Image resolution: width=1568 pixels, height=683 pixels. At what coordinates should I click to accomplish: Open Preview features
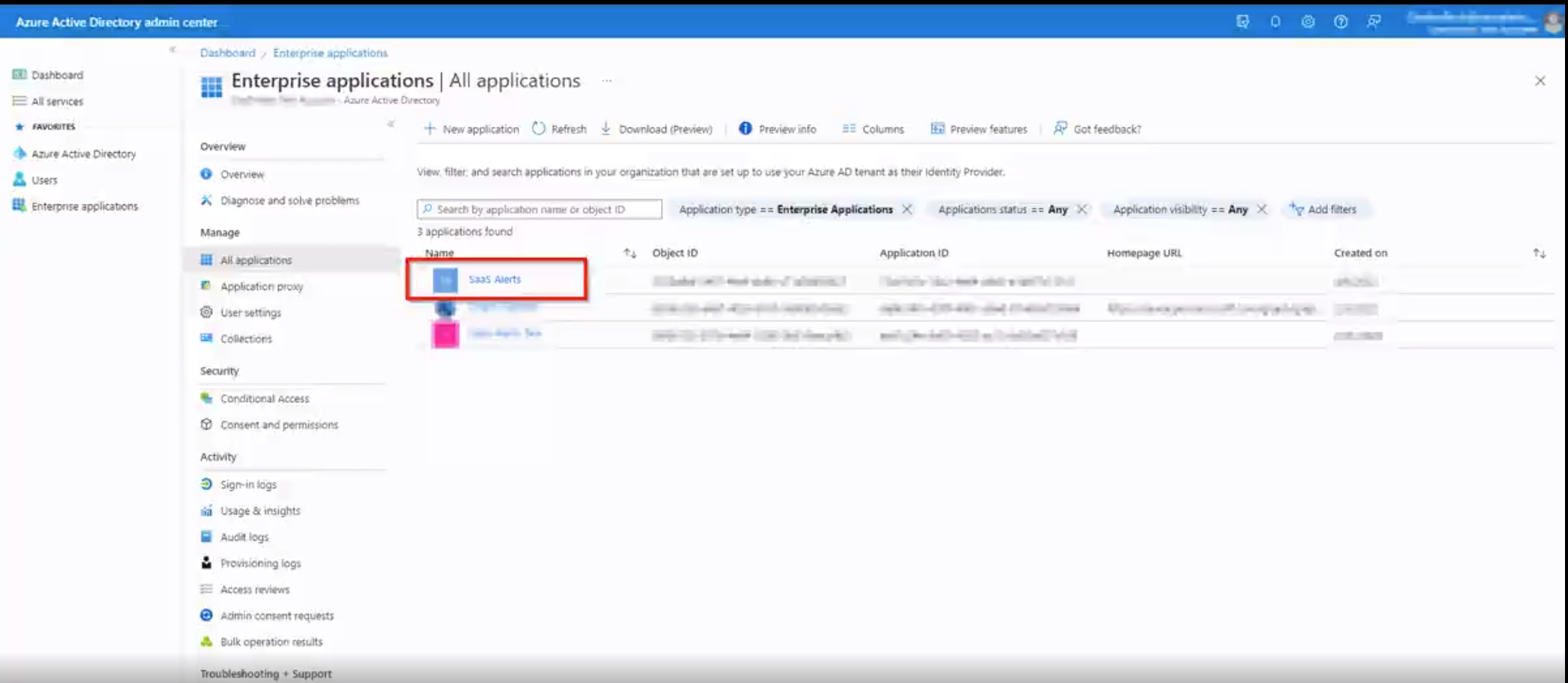coord(979,129)
